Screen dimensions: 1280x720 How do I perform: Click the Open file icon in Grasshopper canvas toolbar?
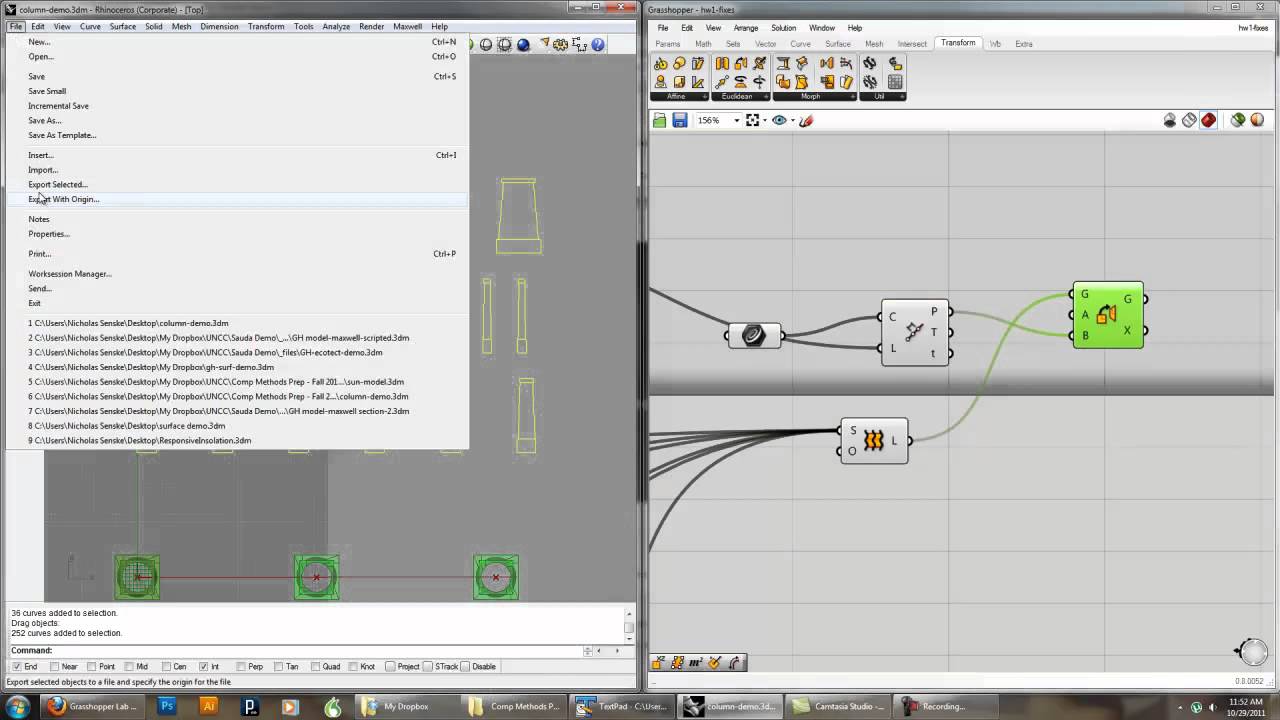[x=660, y=120]
